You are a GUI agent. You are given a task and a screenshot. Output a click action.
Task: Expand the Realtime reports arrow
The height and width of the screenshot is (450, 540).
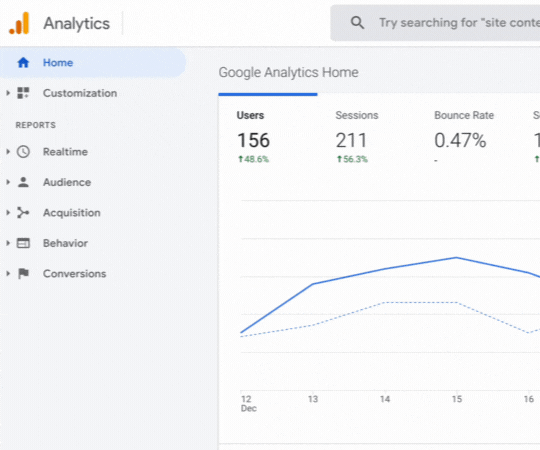click(8, 152)
